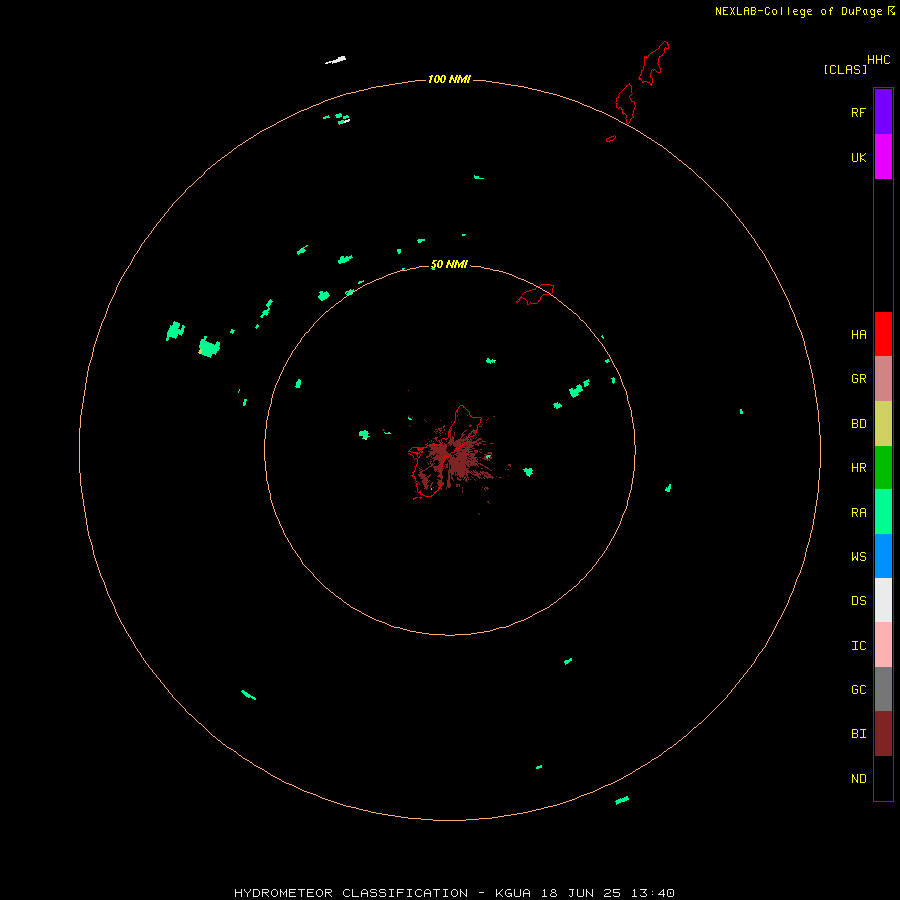900x900 pixels.
Task: Click the GC legend label
Action: [859, 690]
